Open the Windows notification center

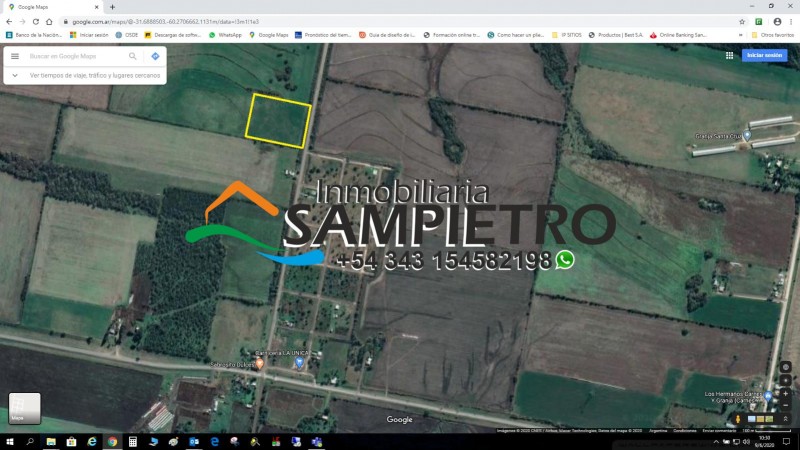787,442
